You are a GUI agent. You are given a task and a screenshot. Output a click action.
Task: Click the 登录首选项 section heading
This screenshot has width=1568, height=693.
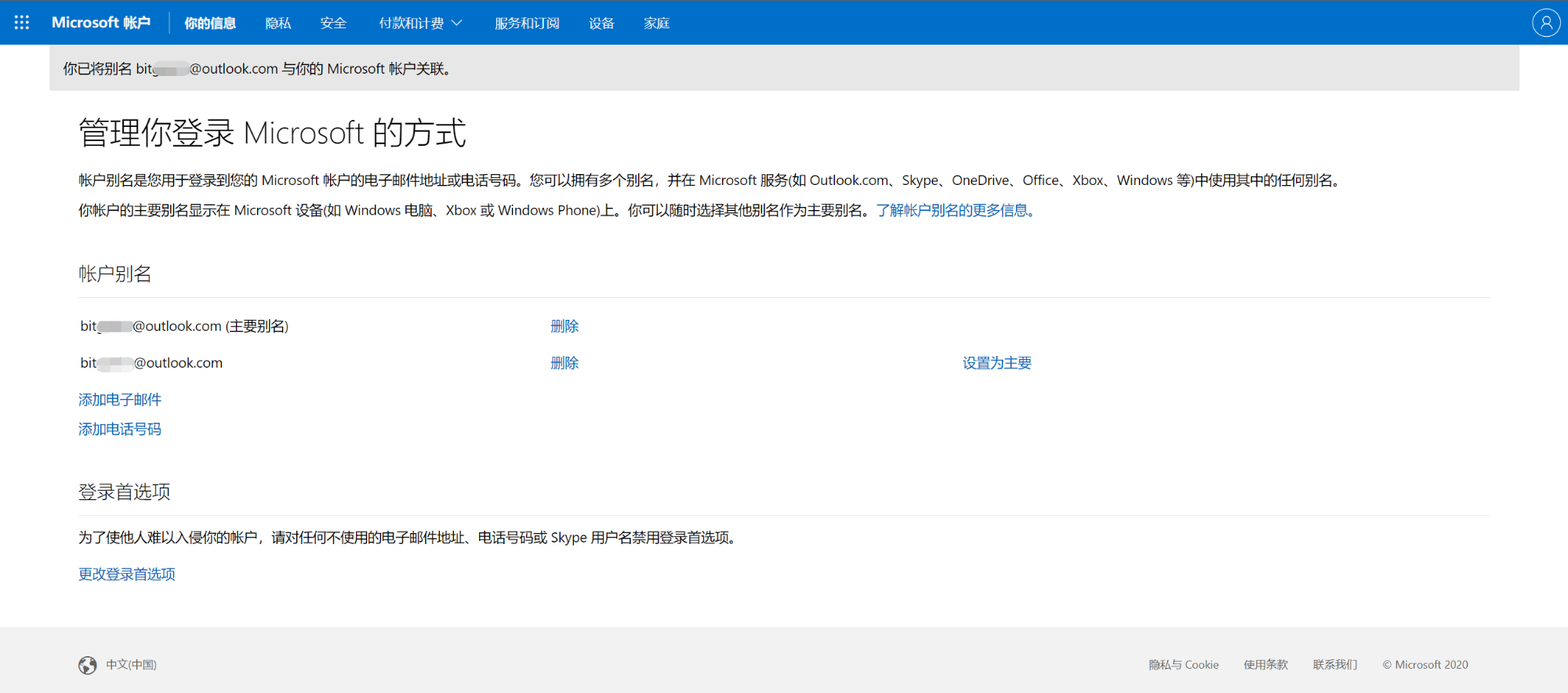[x=125, y=492]
